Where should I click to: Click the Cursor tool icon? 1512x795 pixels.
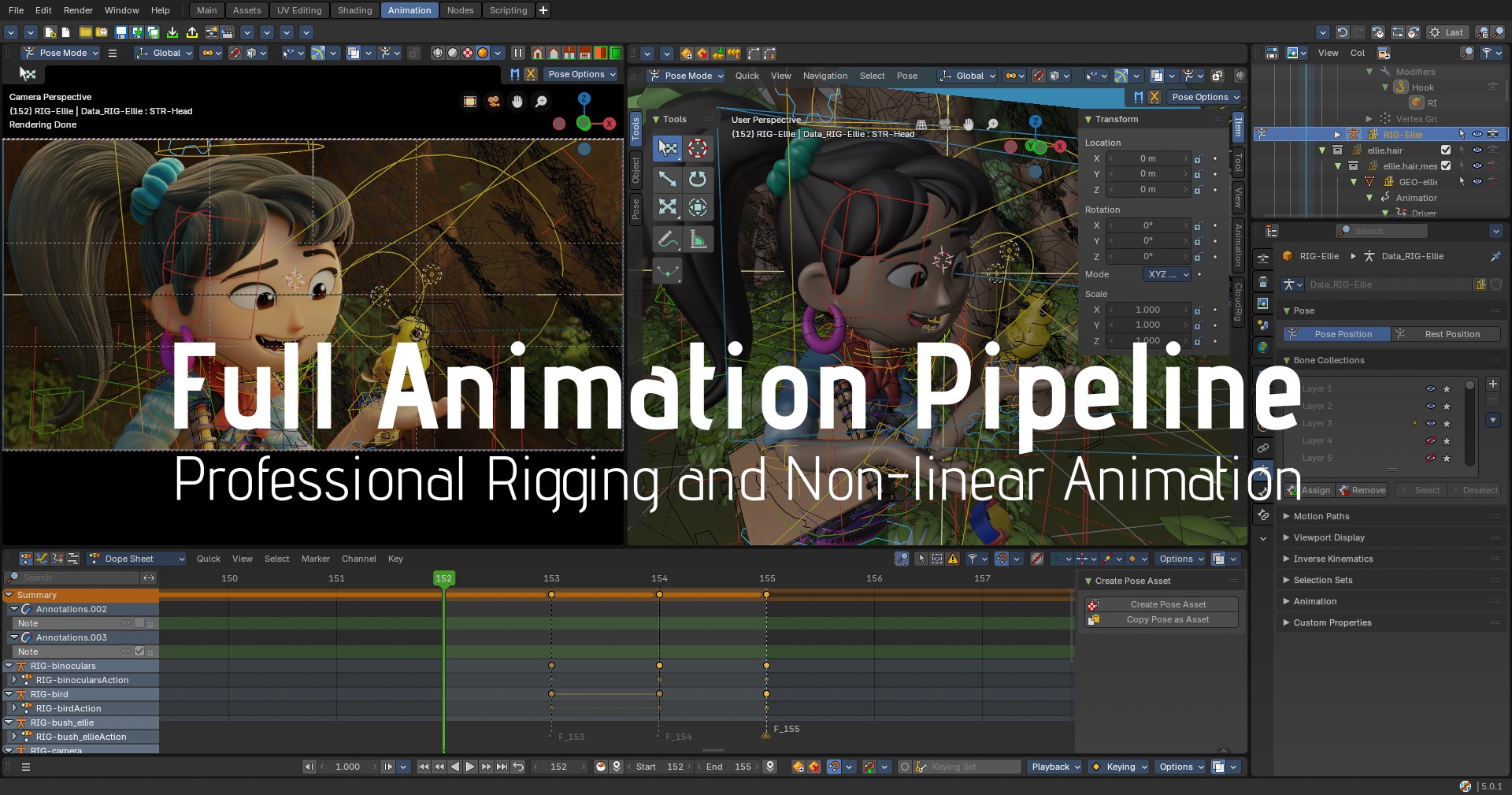[x=697, y=148]
